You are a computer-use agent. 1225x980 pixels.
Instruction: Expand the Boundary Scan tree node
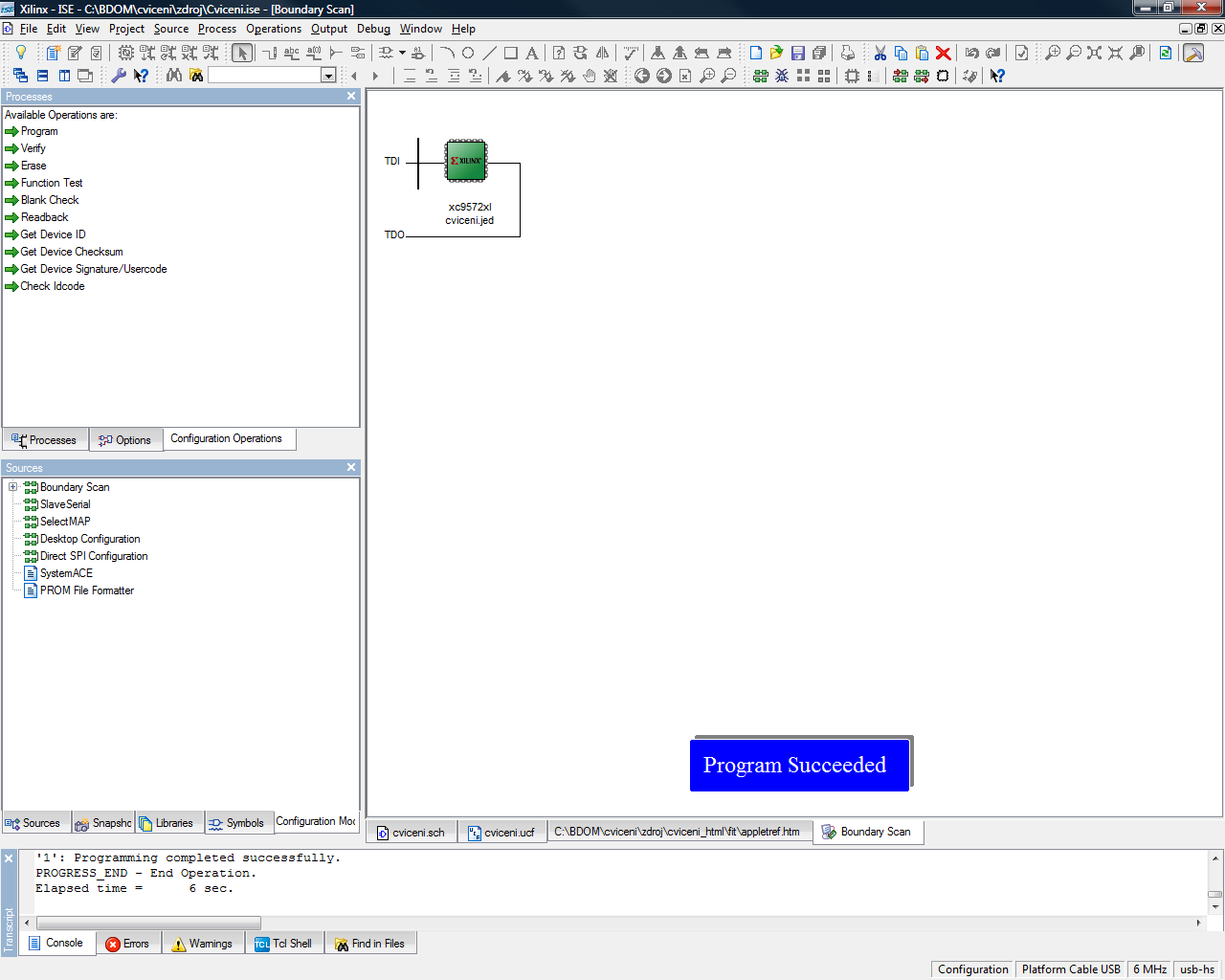pyautogui.click(x=13, y=487)
